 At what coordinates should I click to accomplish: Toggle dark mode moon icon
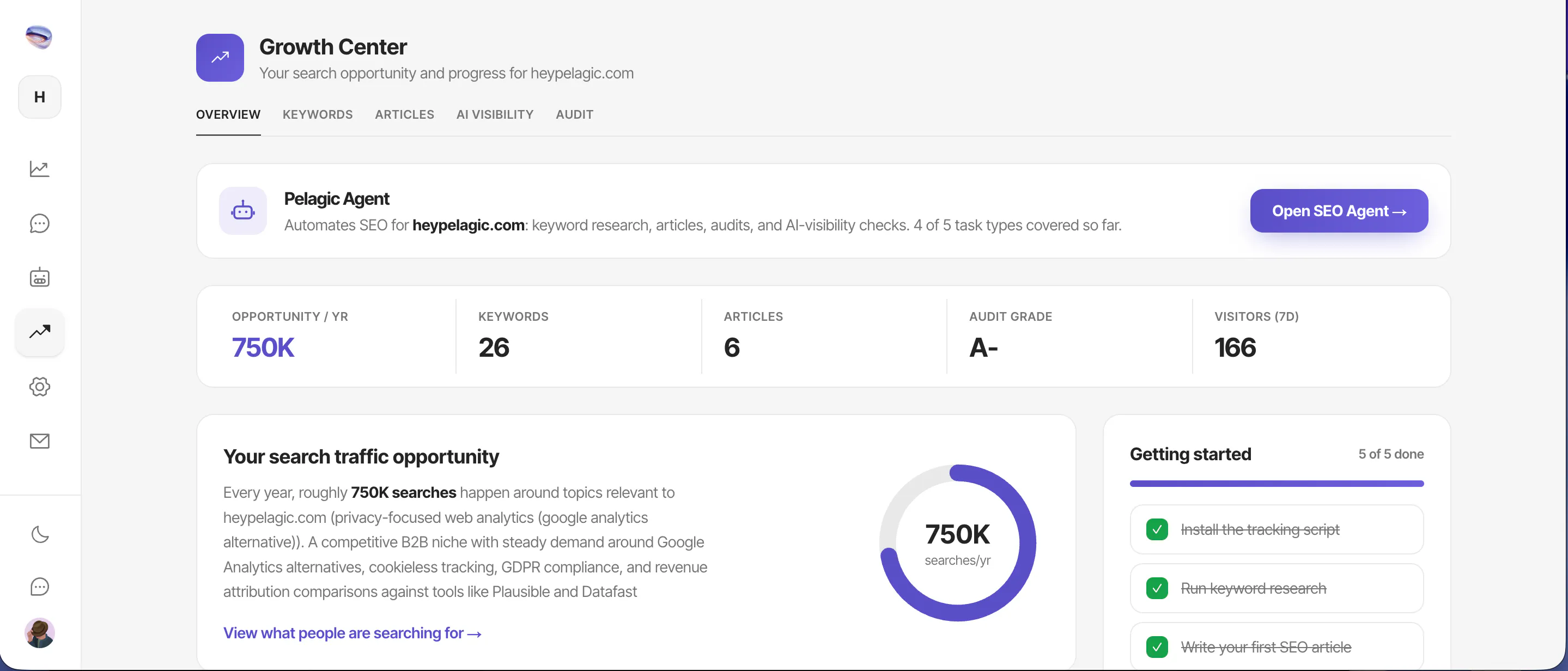click(x=40, y=534)
